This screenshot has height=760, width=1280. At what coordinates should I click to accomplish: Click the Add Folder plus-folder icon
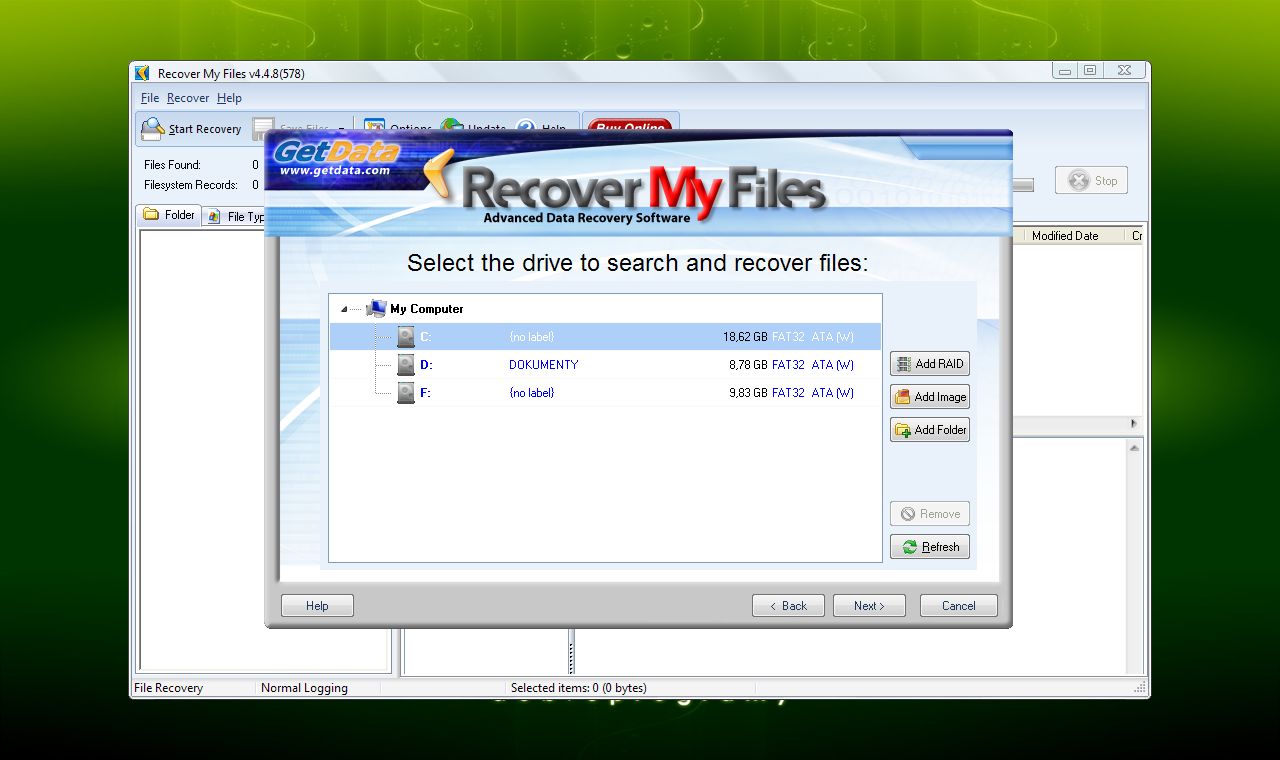[903, 430]
